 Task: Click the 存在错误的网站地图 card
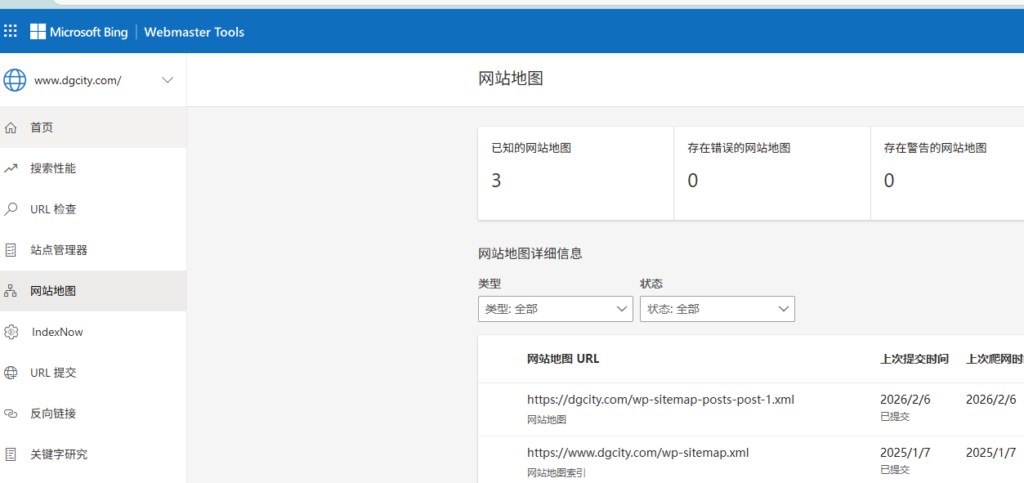[x=772, y=174]
